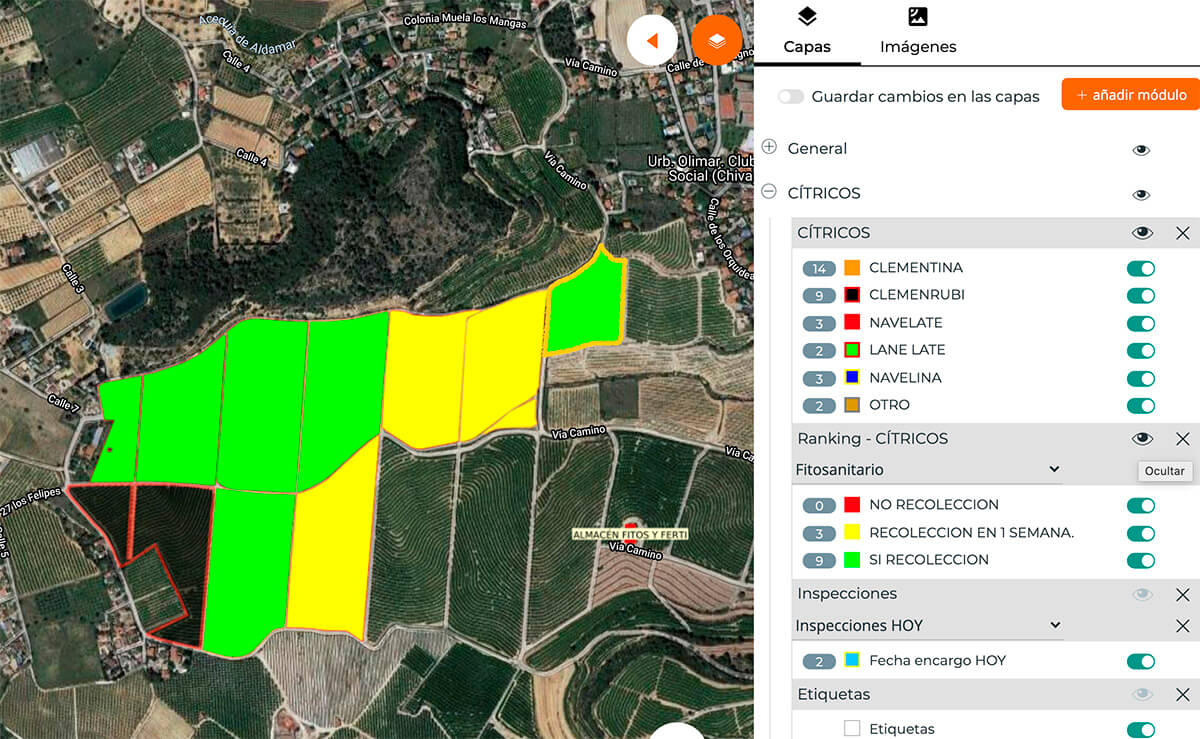Expand the General section
The height and width of the screenshot is (739, 1200).
pyautogui.click(x=769, y=146)
